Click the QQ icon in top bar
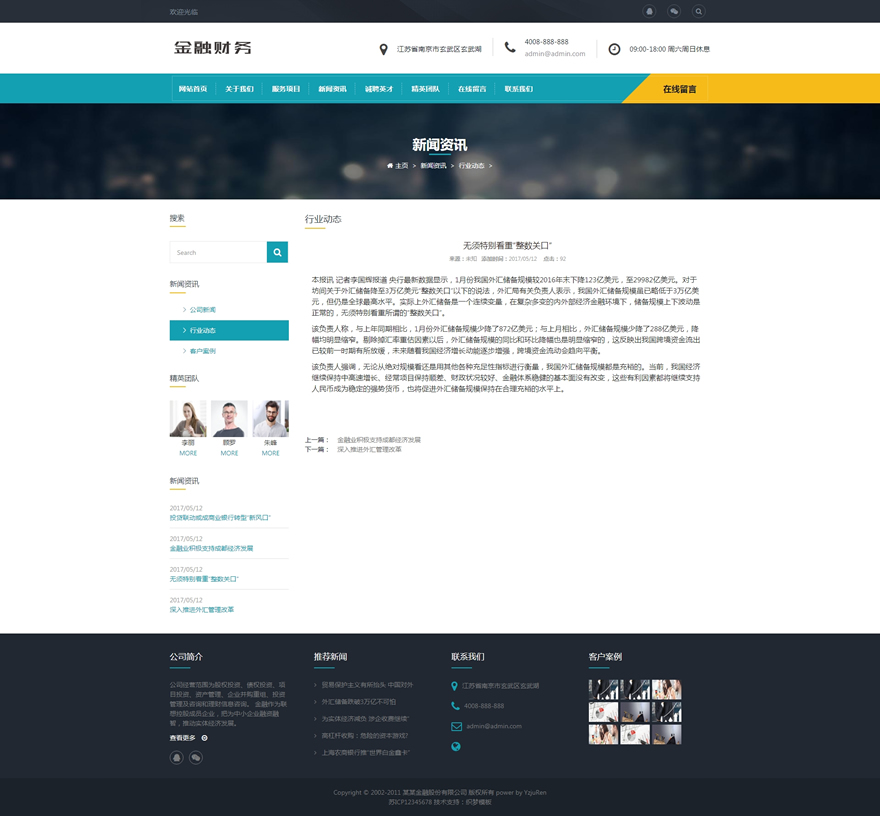The height and width of the screenshot is (816, 880). coord(649,11)
